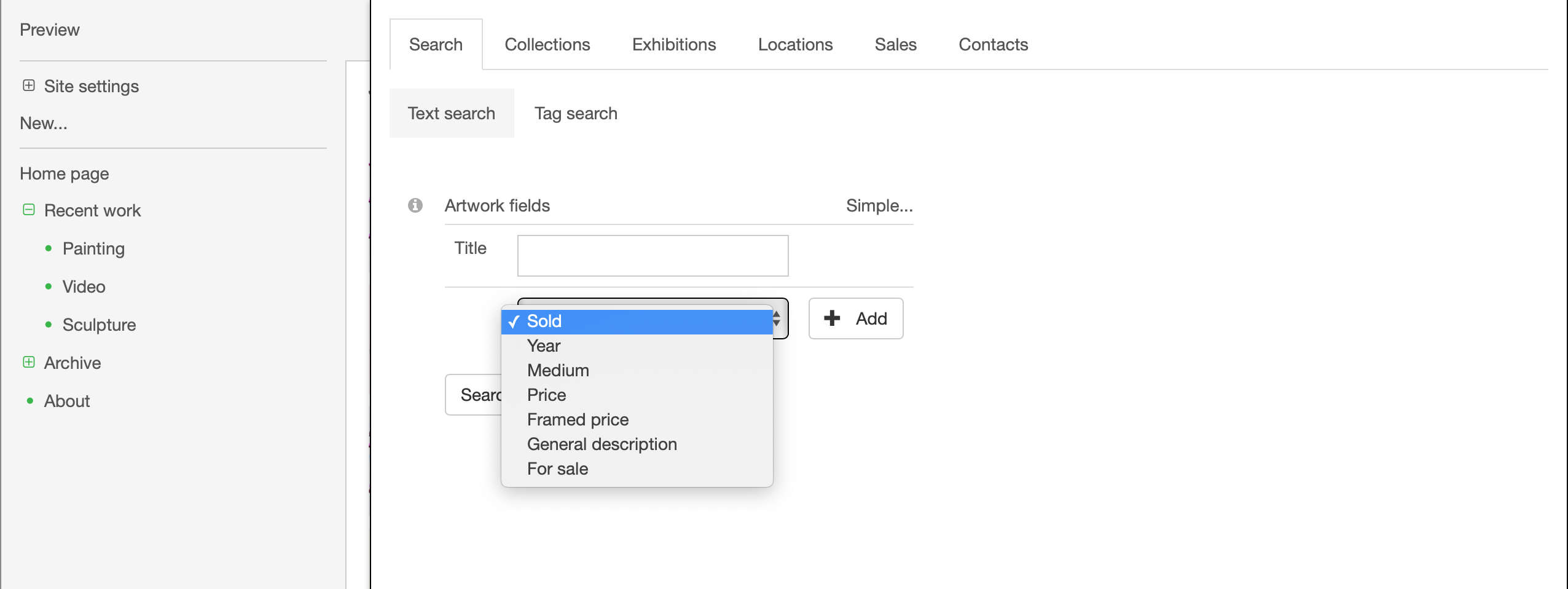Select the About page
Screen dimensions: 1568x589
pyautogui.click(x=67, y=401)
